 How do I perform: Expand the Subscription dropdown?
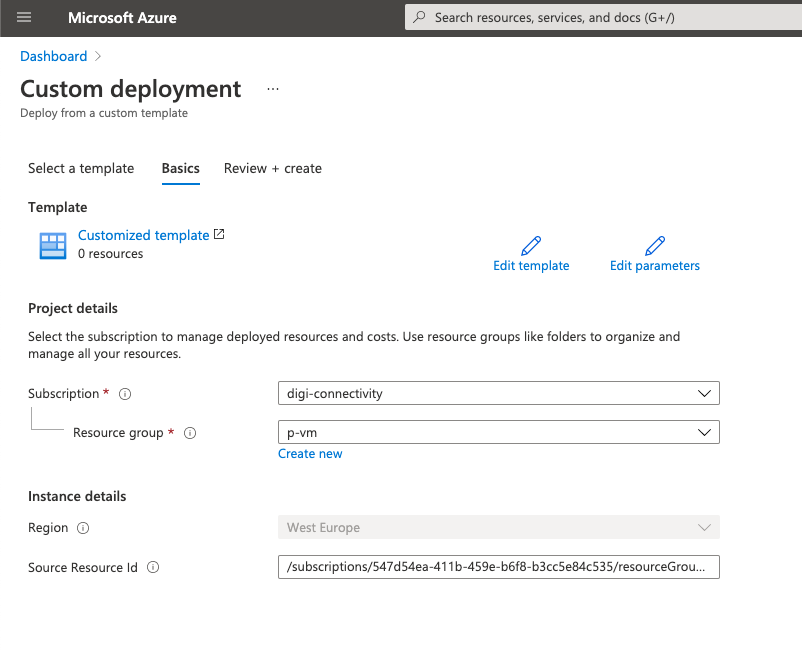[499, 393]
